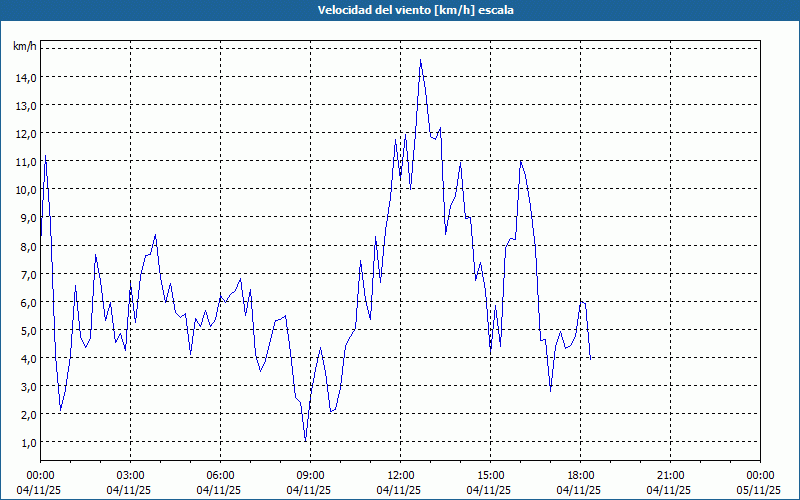
Task: Click the 21:00 time axis label
Action: click(670, 475)
